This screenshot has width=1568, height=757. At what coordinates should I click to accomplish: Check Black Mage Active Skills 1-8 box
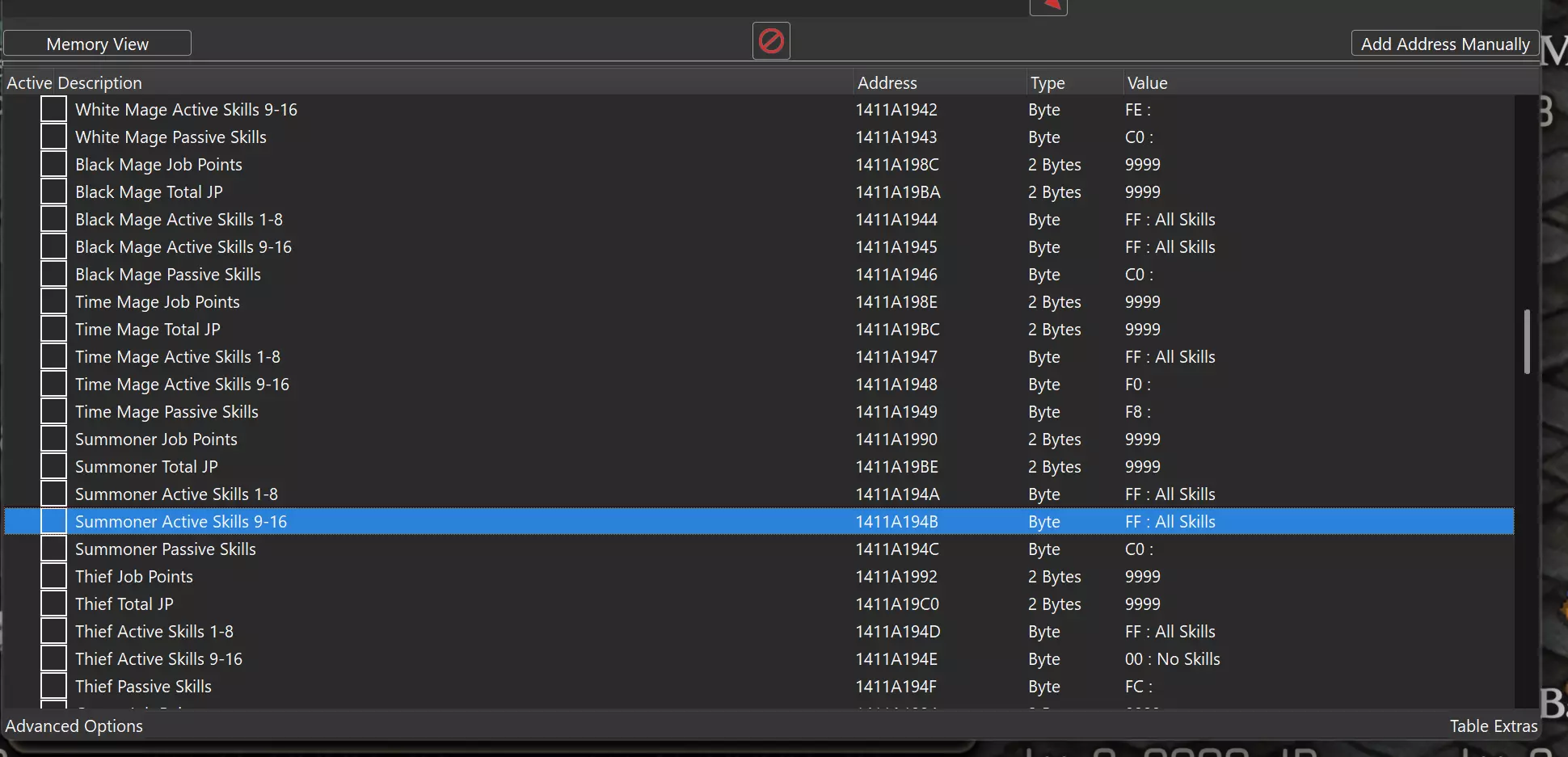[x=54, y=219]
